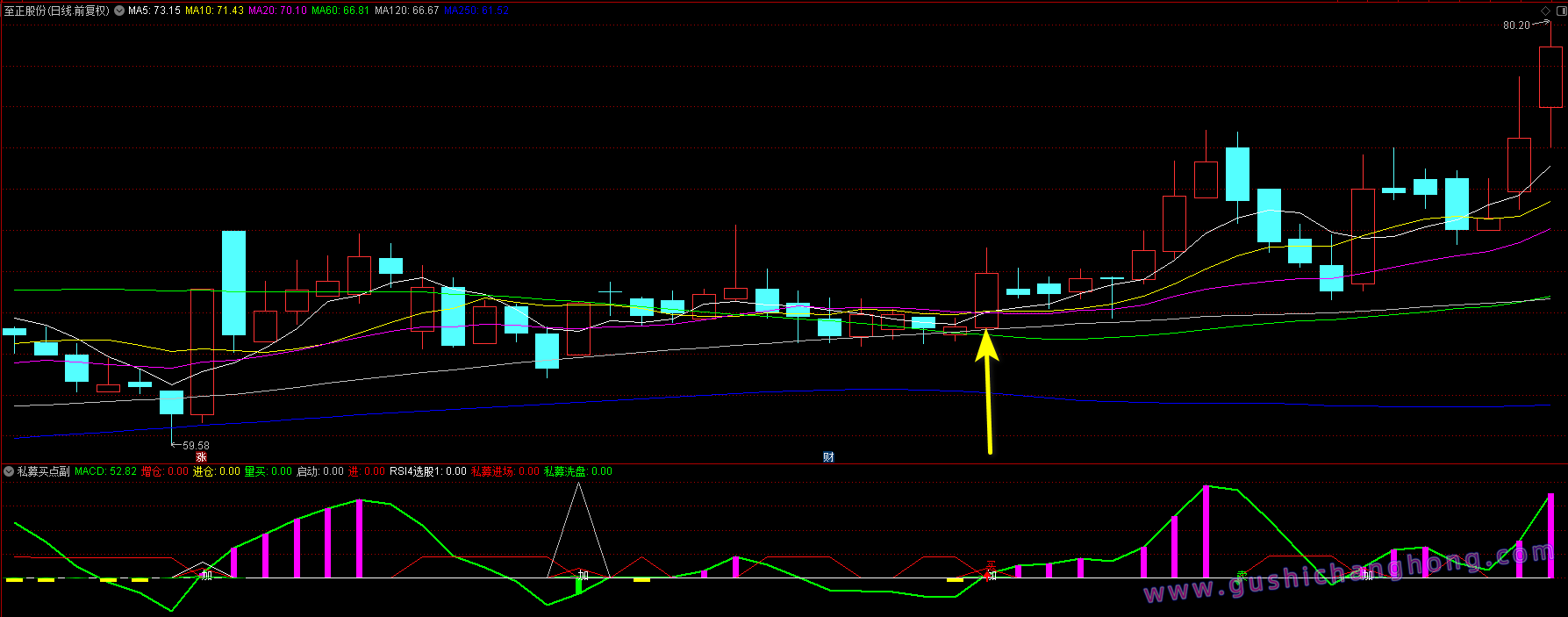
Task: Click the blue 财 info marker icon
Action: pyautogui.click(x=828, y=457)
